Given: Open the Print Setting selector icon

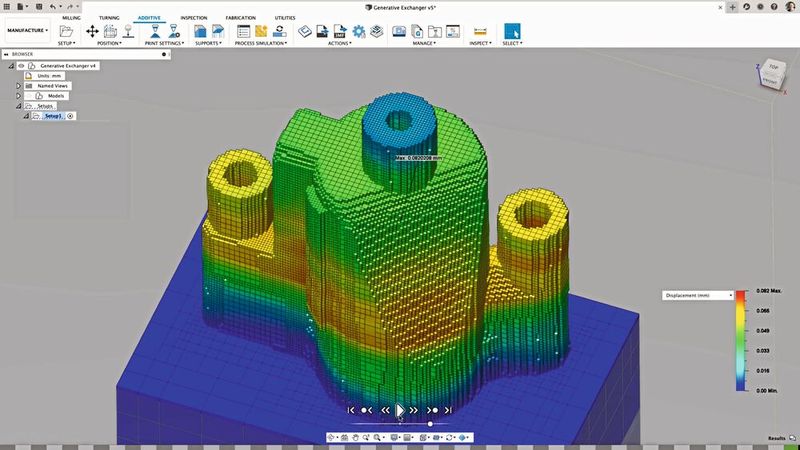Looking at the screenshot, I should point(155,31).
